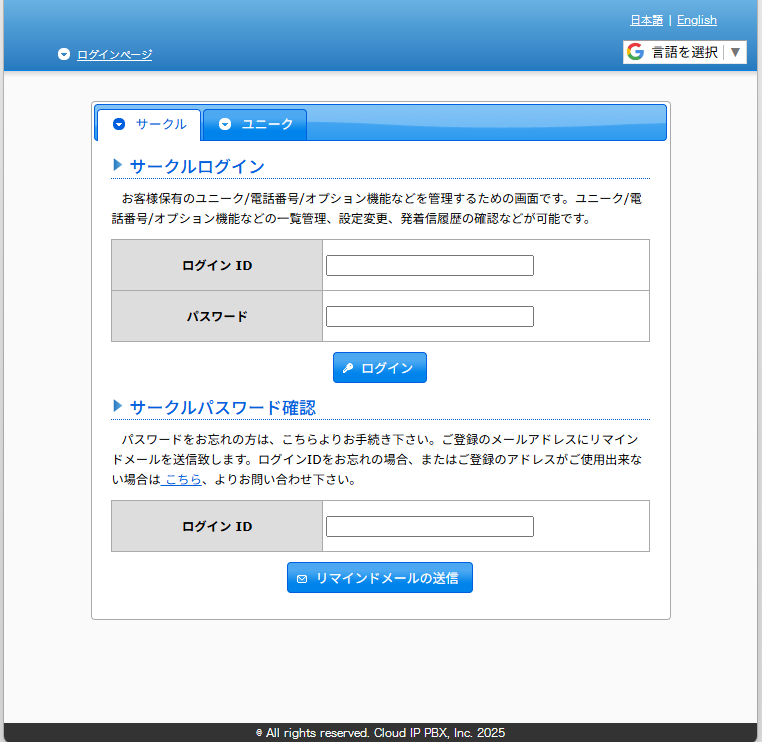Click the circle icon on ユニーク tab

tap(225, 125)
